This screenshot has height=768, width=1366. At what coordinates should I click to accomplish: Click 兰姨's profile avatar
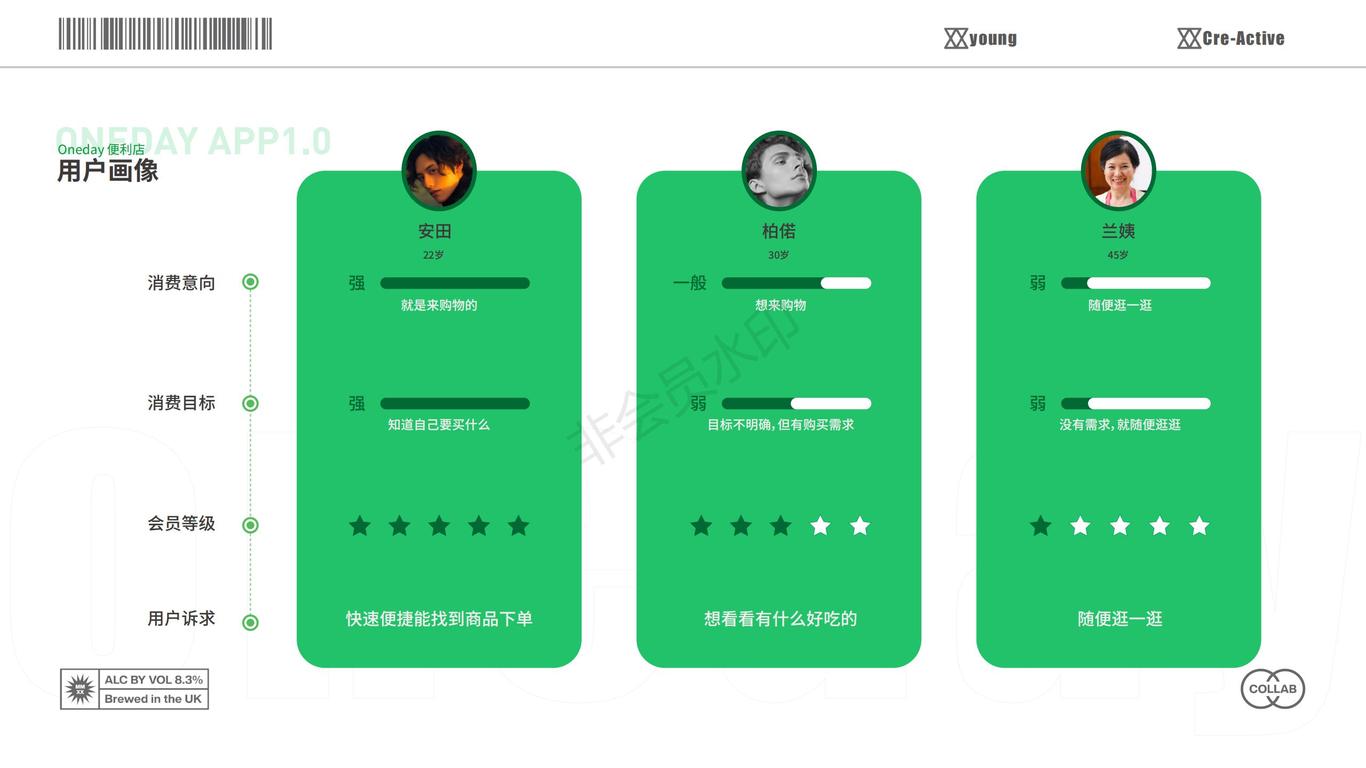(1118, 170)
